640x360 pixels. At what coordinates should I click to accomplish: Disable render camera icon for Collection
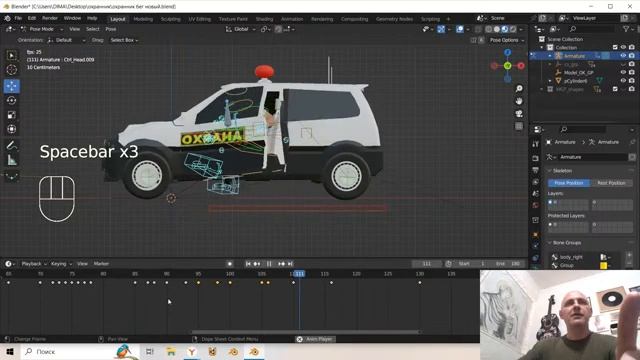pos(631,47)
